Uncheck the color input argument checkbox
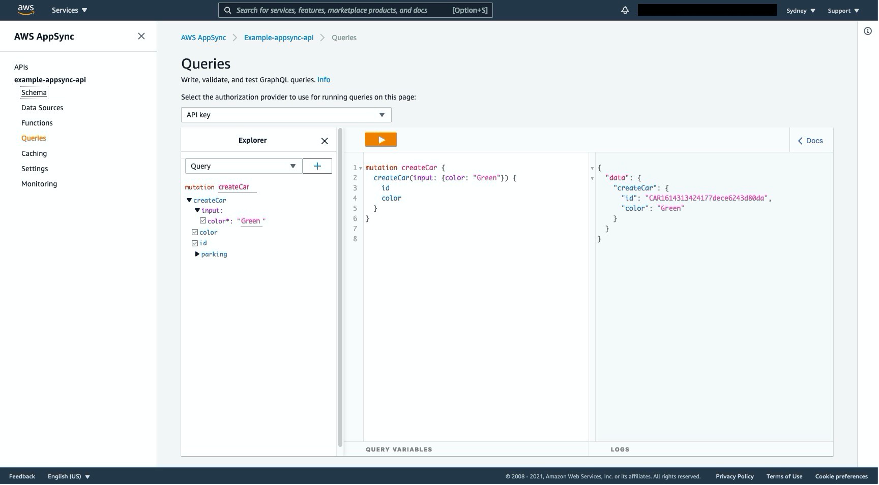The height and width of the screenshot is (485, 879). point(203,220)
